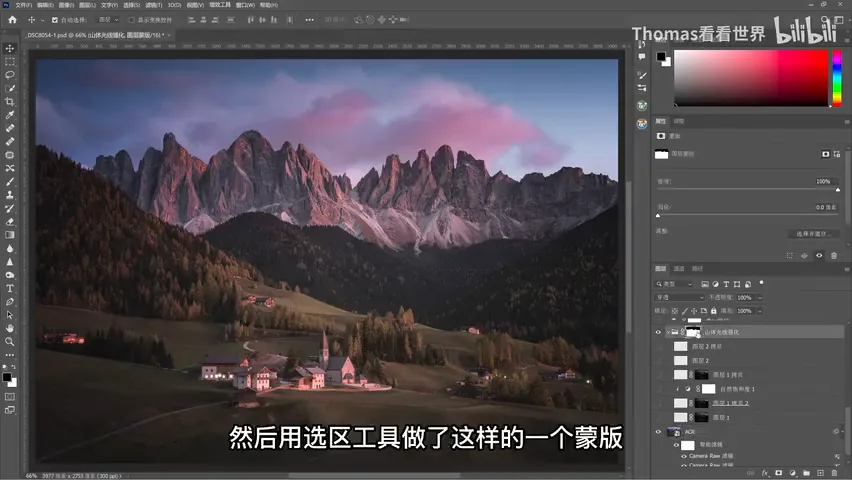
Task: Select the Pen tool
Action: [x=10, y=302]
